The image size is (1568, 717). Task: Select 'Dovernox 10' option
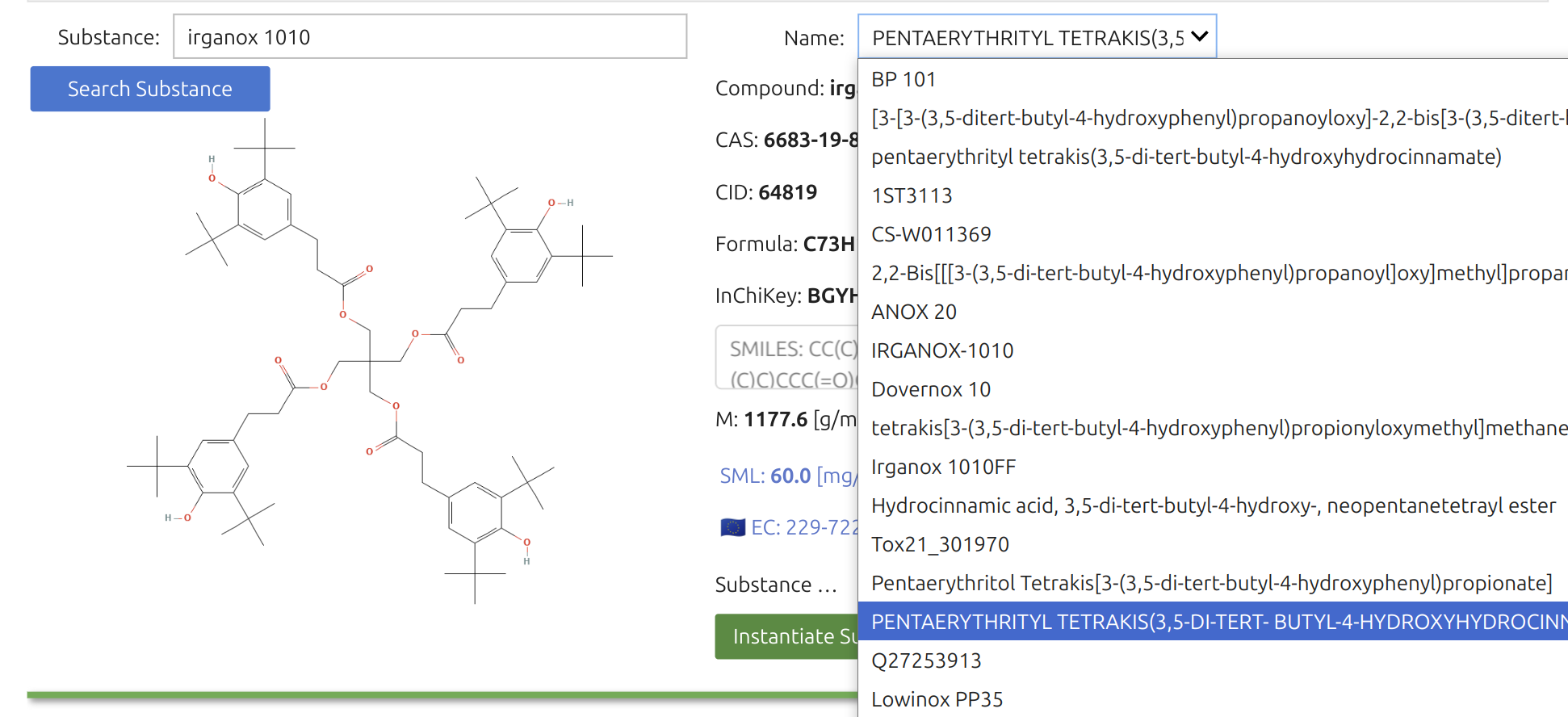tap(1213, 389)
